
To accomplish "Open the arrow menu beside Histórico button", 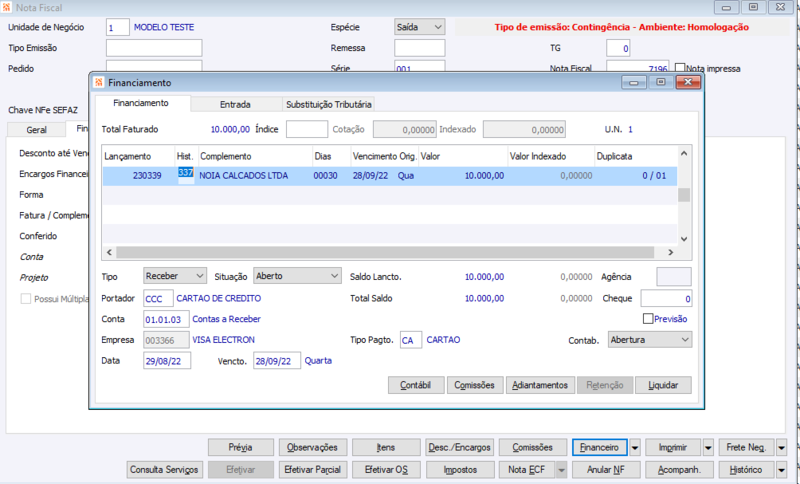I will (782, 470).
